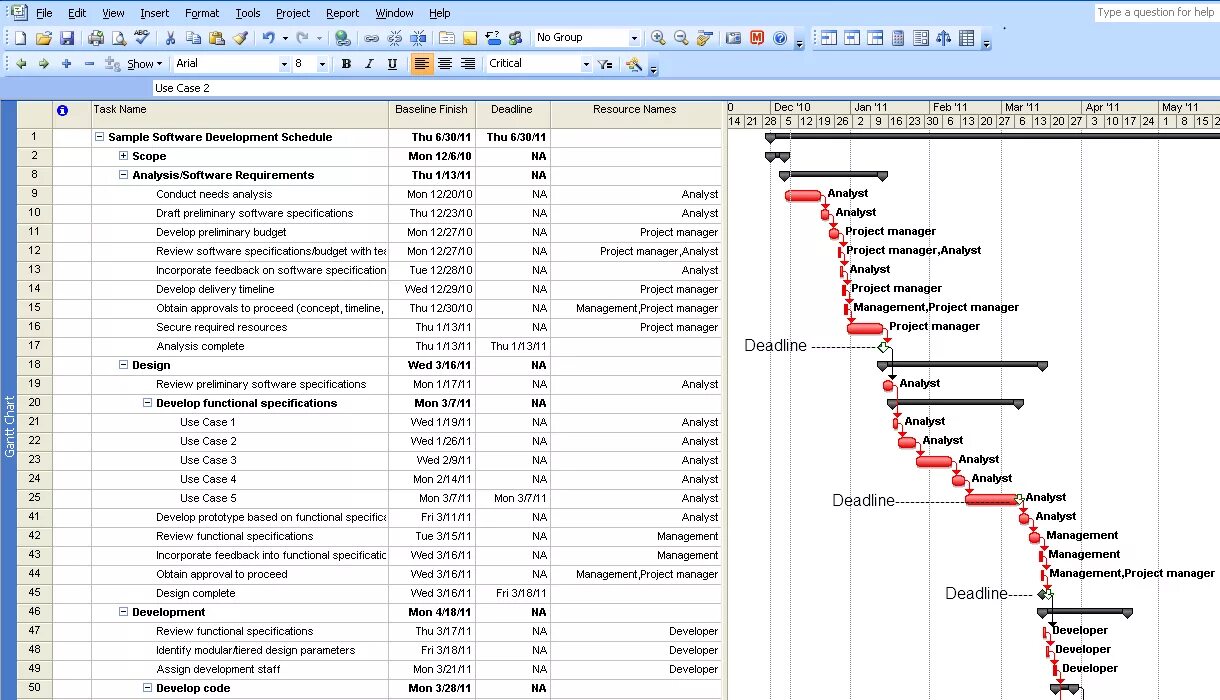Screen dimensions: 1220x700
Task: Go to the selected task on the chart
Action: click(705, 38)
